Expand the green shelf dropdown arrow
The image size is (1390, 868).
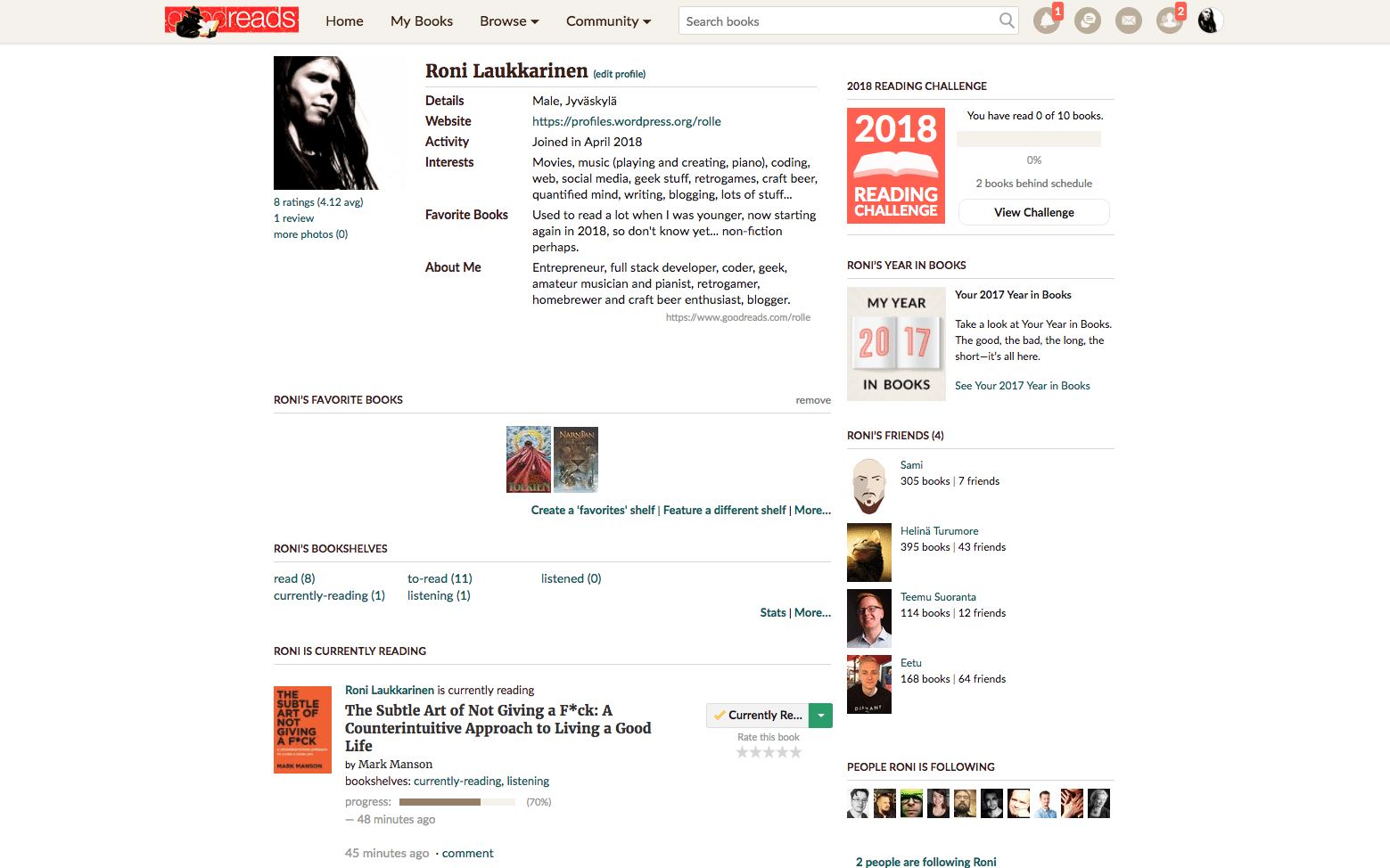pyautogui.click(x=820, y=716)
